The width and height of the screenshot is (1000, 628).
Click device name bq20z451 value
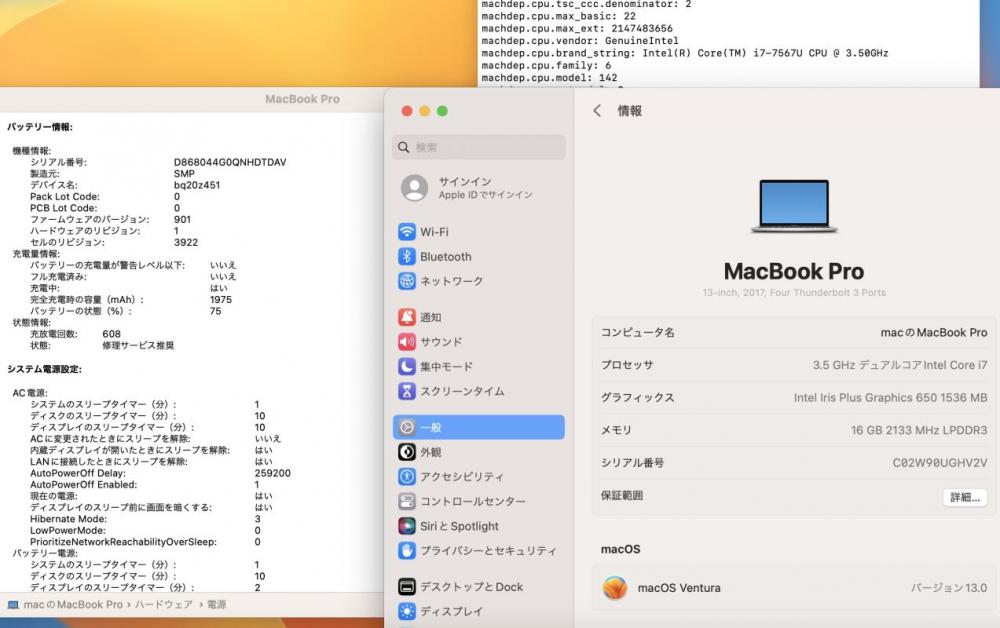point(196,185)
